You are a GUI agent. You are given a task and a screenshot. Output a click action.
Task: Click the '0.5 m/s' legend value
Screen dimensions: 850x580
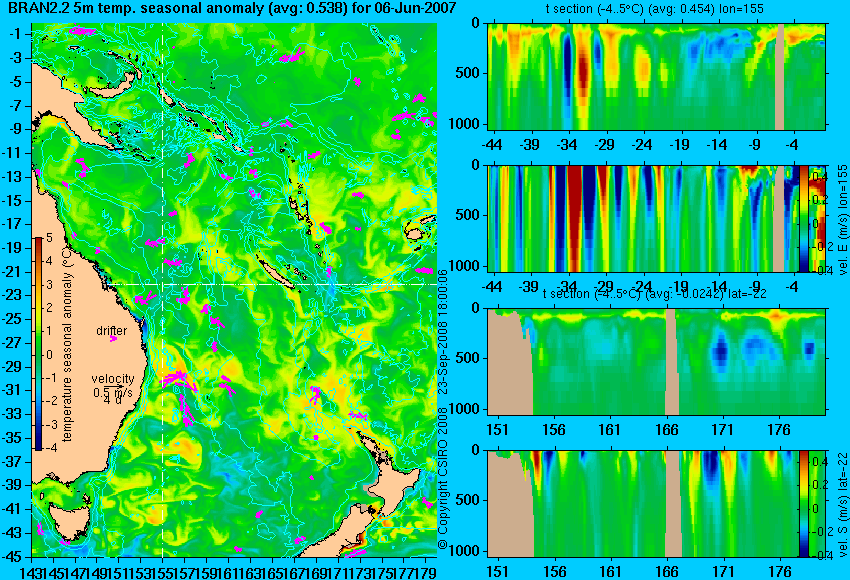[x=113, y=391]
